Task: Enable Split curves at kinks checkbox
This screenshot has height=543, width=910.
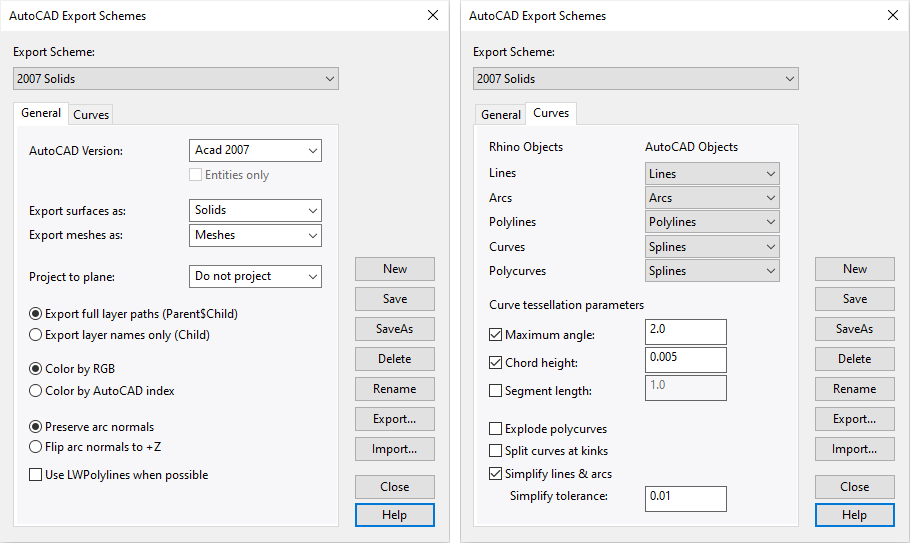Action: point(495,451)
